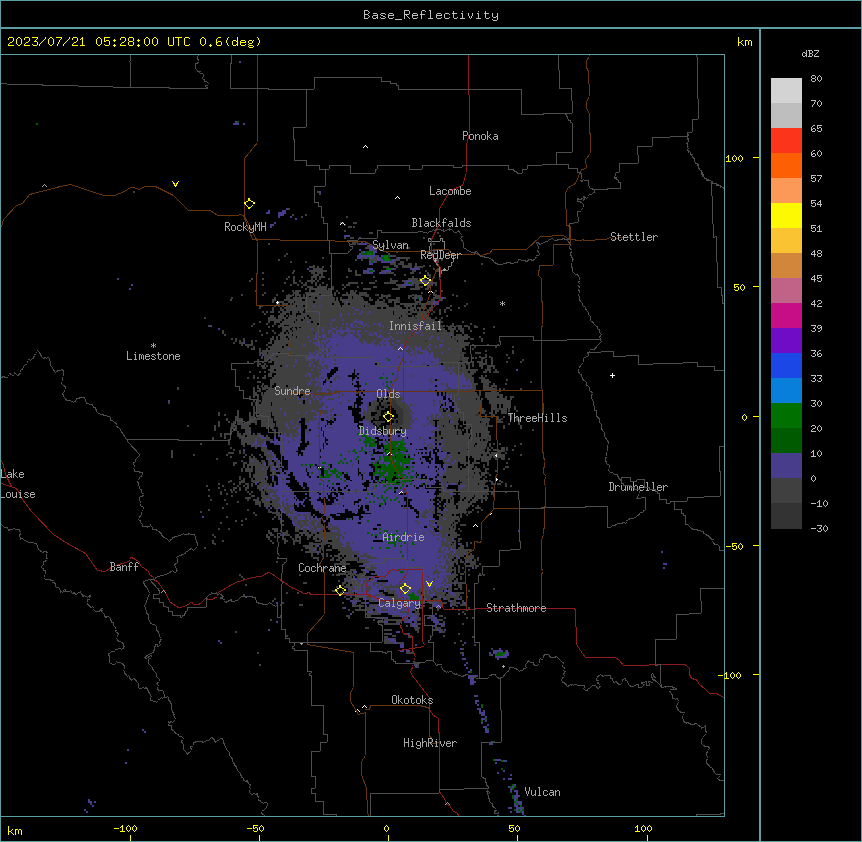Click the dark orange 57-60 dBZ legend swatch
The image size is (862, 842).
(786, 165)
